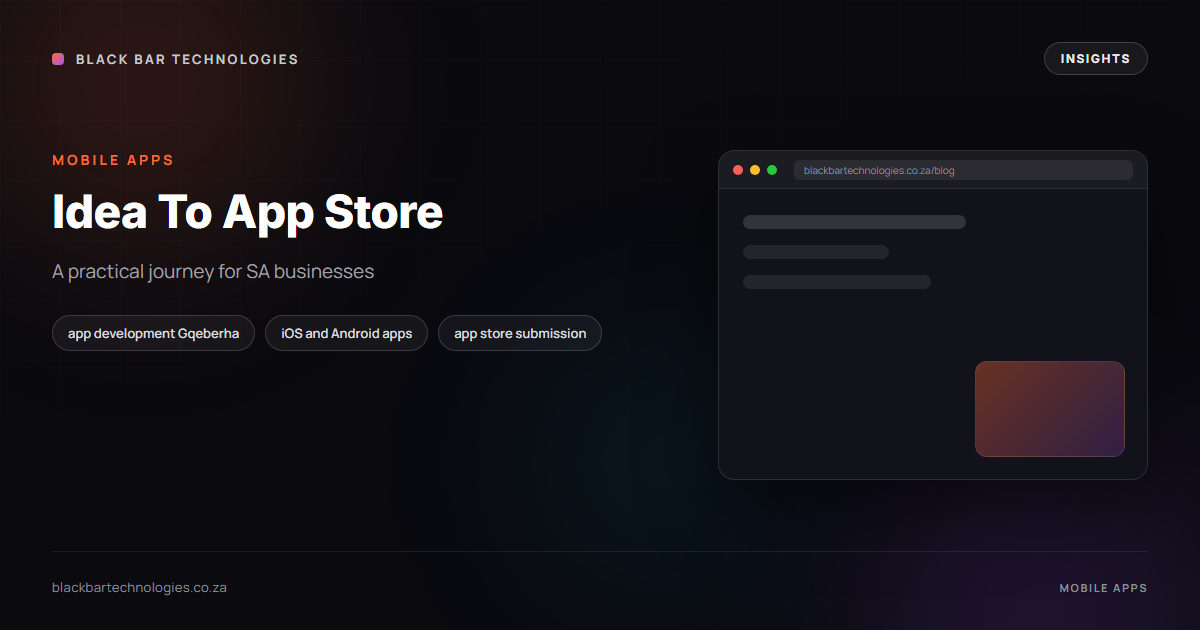Click the red dot in the mock browser
The image size is (1200, 630).
(738, 170)
